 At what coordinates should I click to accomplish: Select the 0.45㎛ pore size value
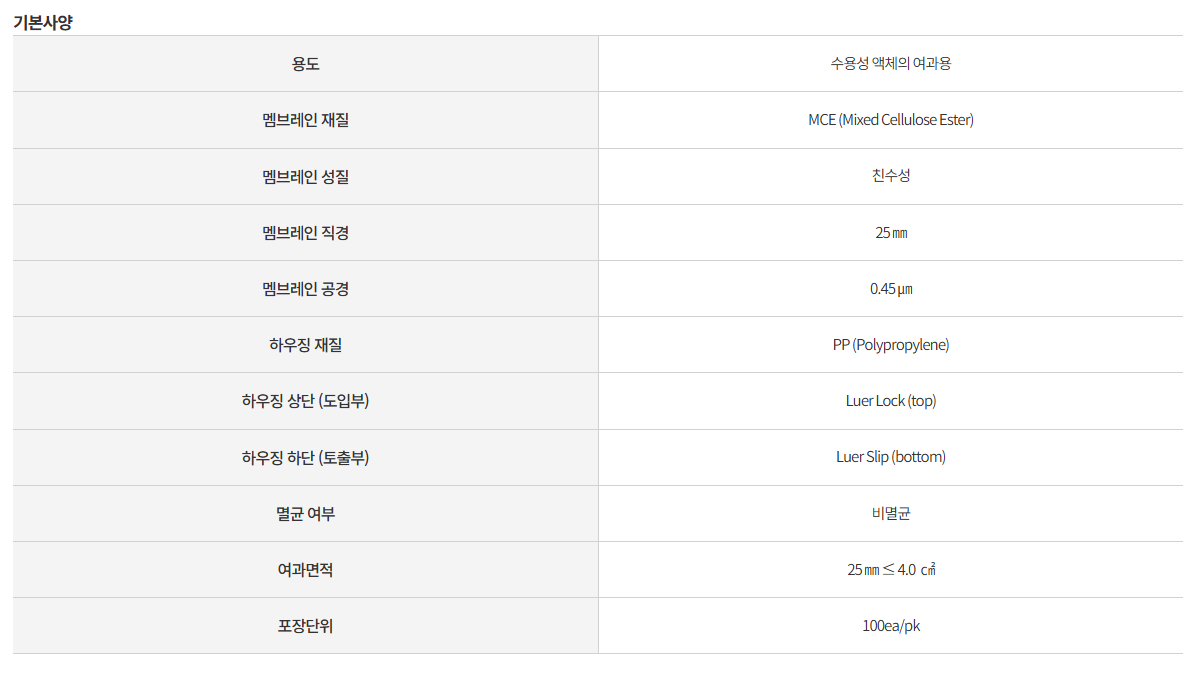(x=891, y=289)
